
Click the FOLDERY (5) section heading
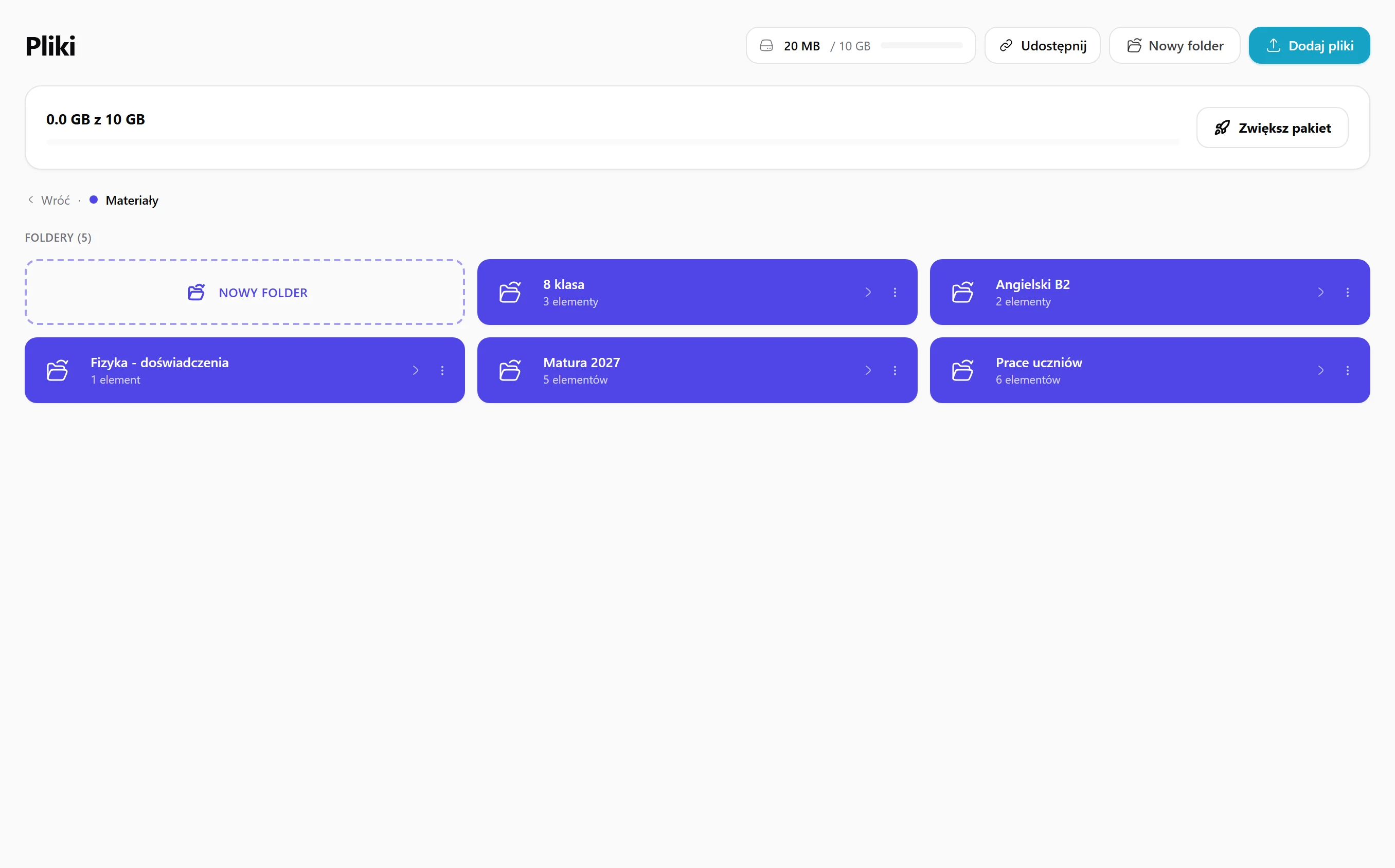click(x=58, y=238)
